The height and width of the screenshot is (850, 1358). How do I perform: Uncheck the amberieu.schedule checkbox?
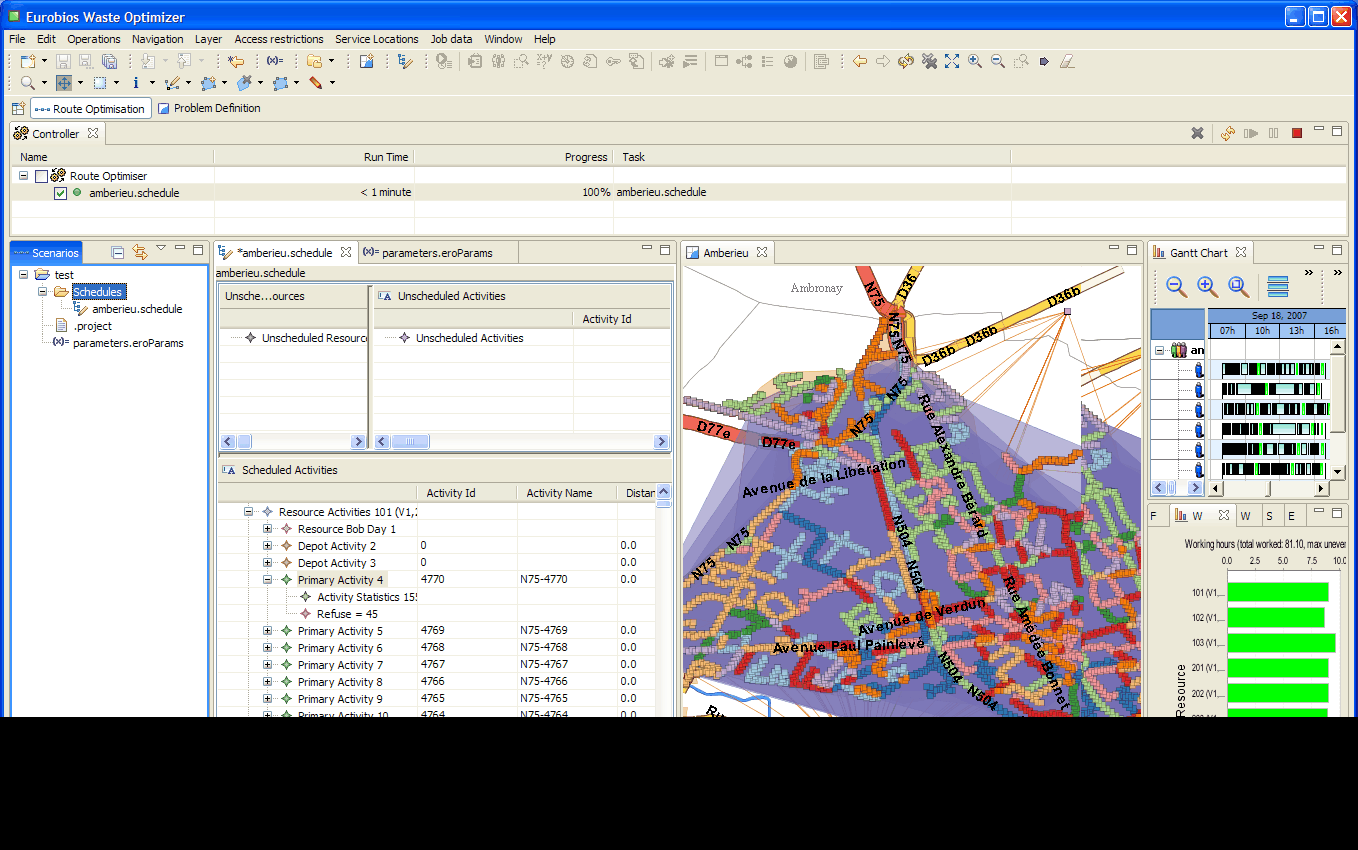[x=61, y=193]
